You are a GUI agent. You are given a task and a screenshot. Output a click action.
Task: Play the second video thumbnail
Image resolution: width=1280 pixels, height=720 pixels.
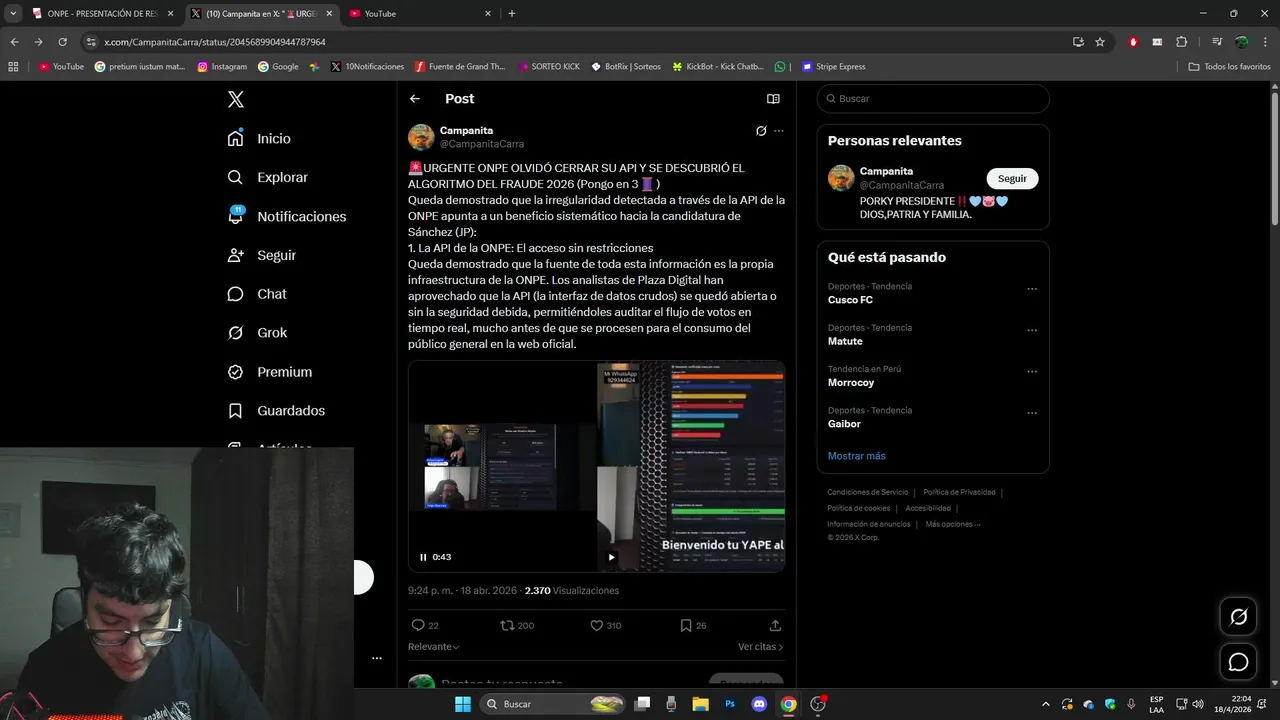pyautogui.click(x=611, y=557)
